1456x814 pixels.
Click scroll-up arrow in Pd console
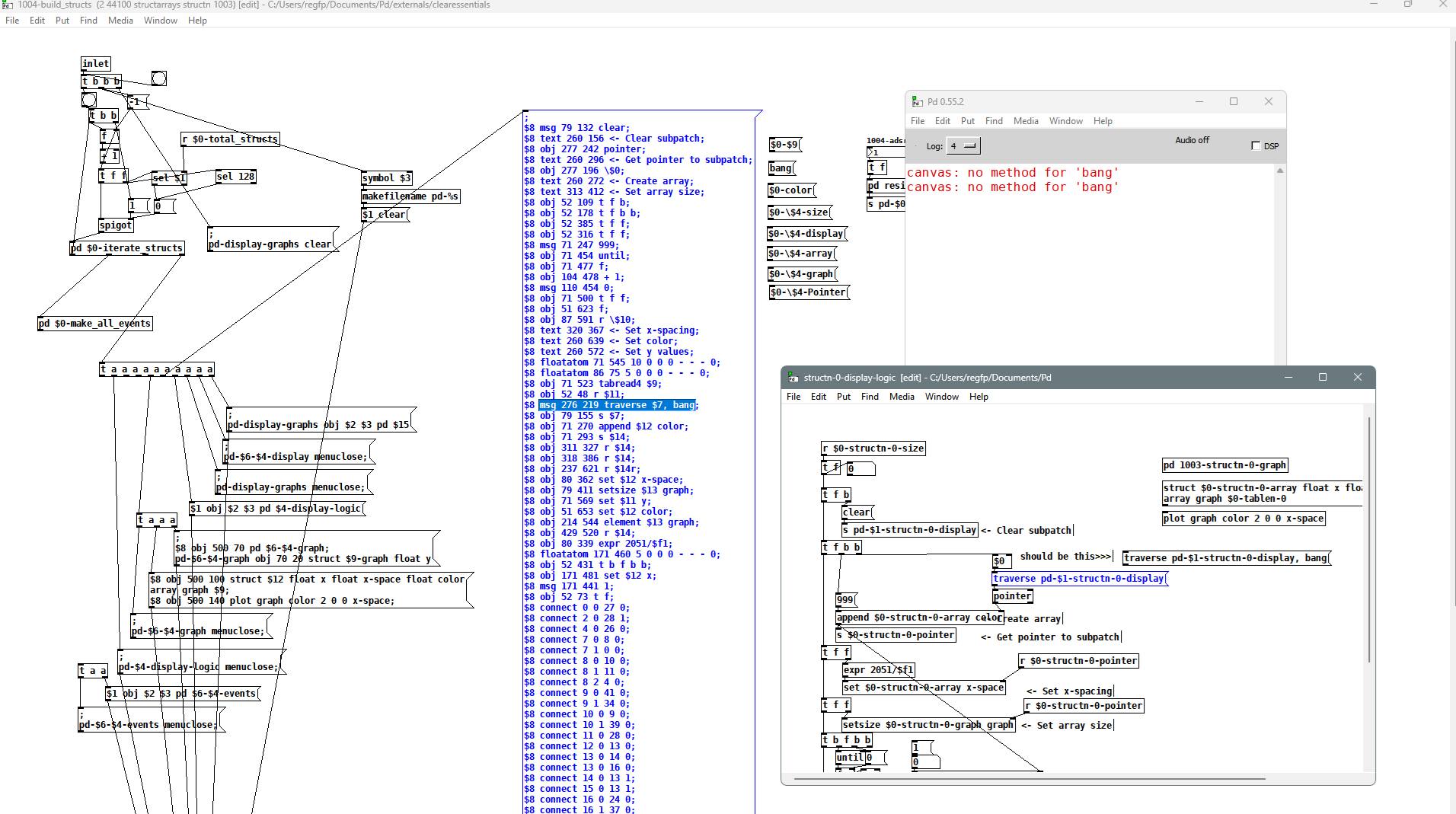[x=1280, y=171]
